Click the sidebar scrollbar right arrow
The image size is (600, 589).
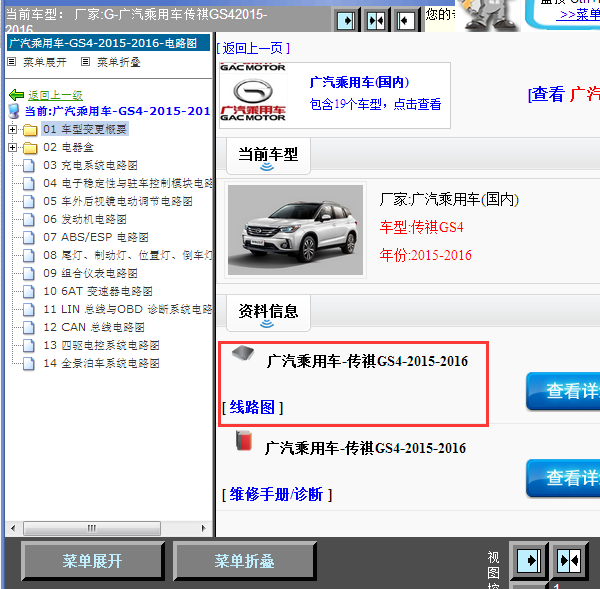(x=204, y=529)
